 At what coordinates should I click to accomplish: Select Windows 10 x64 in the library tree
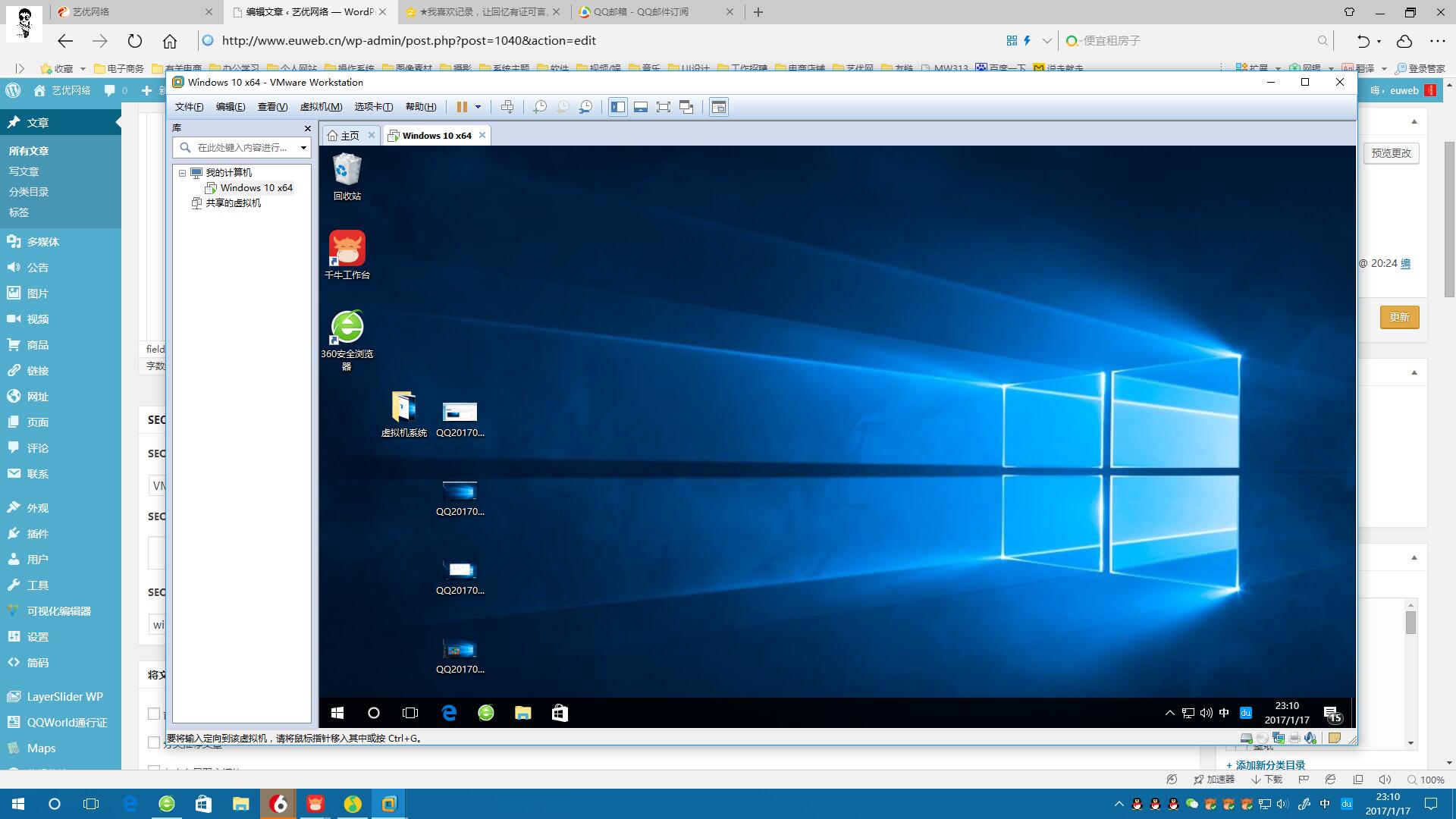click(256, 188)
